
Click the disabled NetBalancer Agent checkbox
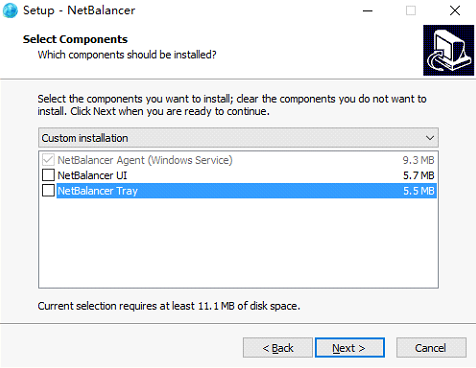pyautogui.click(x=48, y=160)
